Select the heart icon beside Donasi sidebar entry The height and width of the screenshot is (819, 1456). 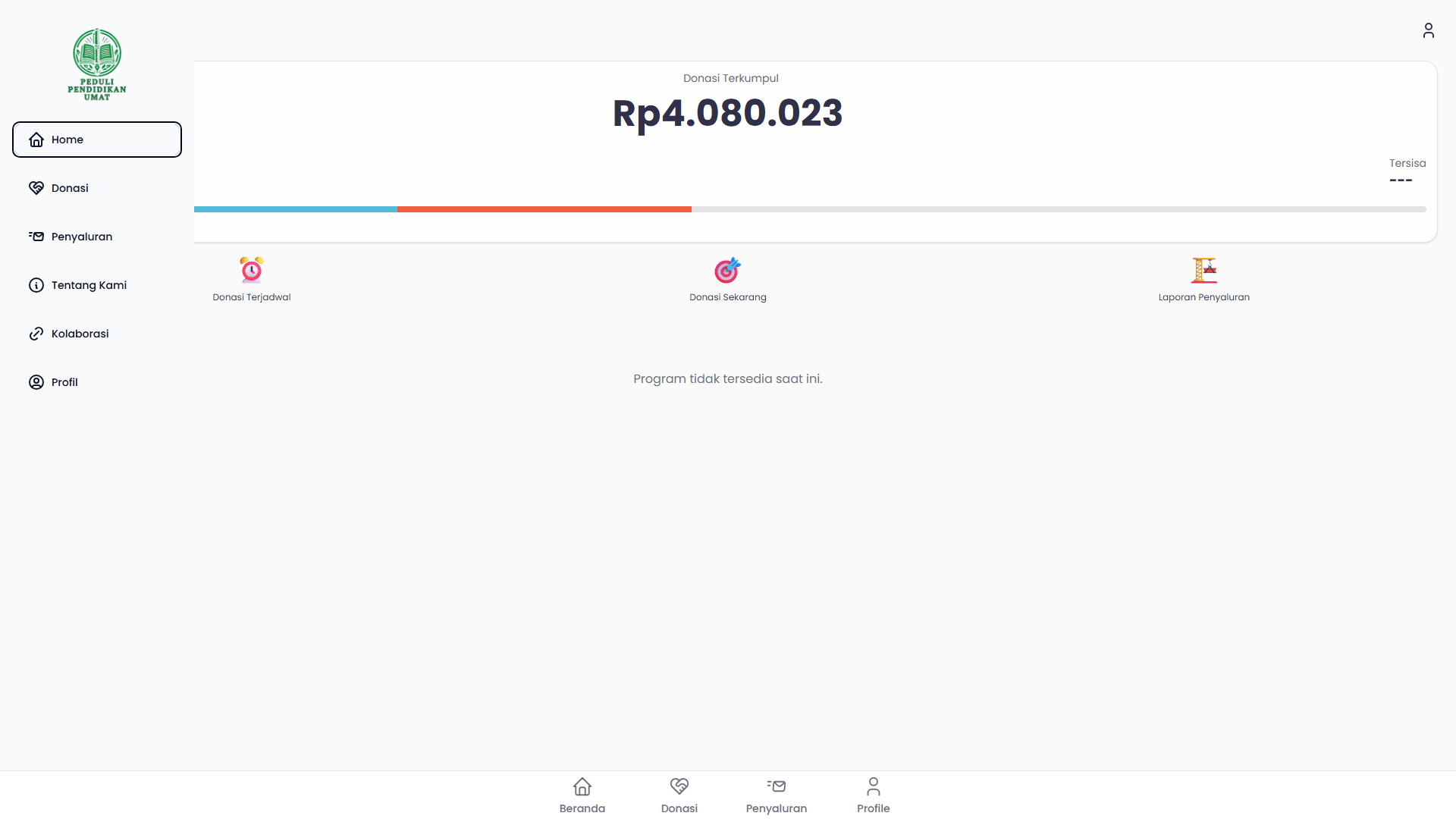(36, 187)
